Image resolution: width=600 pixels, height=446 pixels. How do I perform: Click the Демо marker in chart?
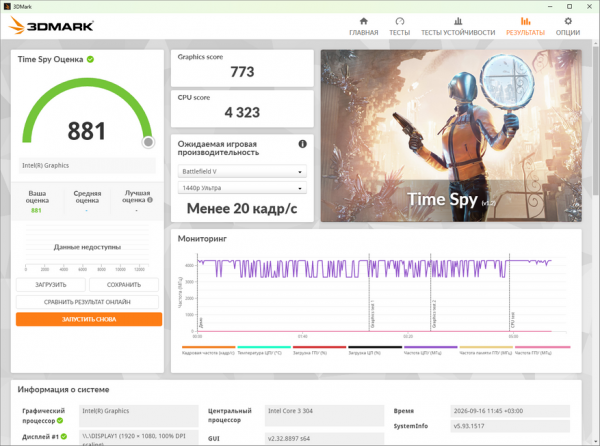(x=201, y=322)
